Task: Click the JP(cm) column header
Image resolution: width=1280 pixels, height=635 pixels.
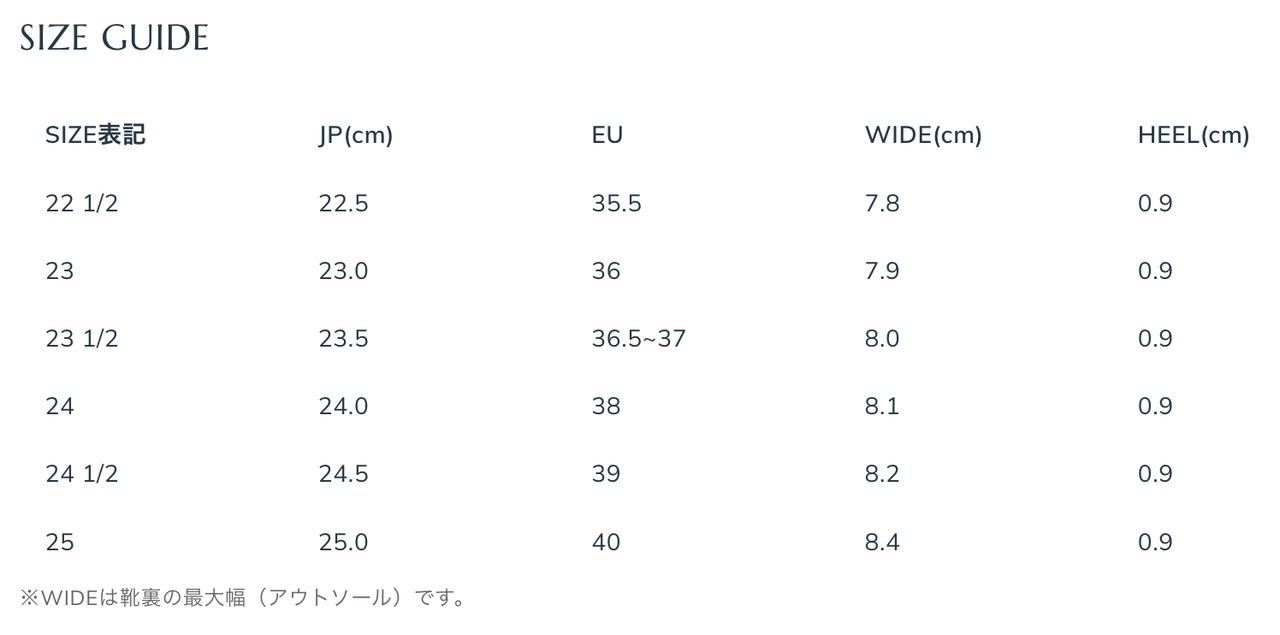Action: tap(356, 136)
